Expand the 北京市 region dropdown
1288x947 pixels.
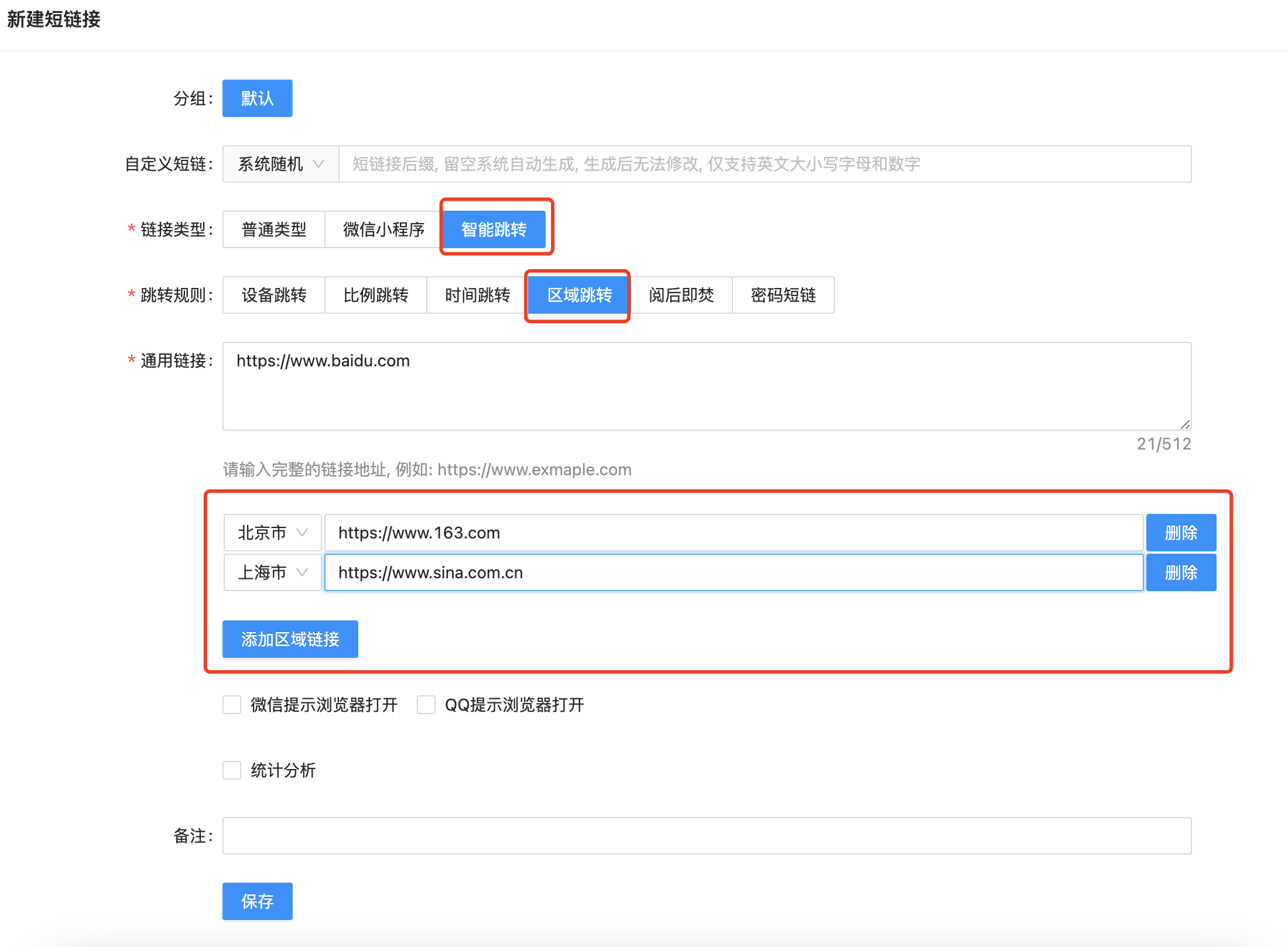pos(273,533)
